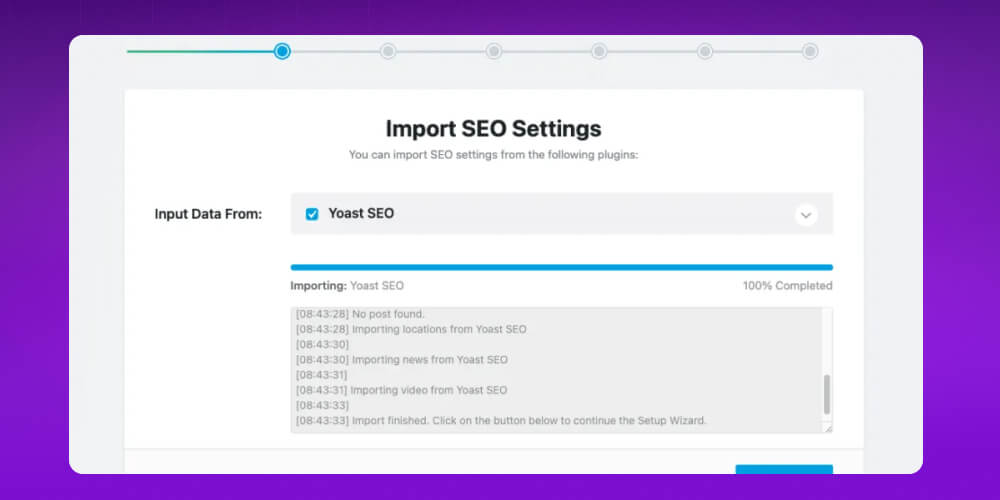Screen dimensions: 1000x500
Task: Go to the third grey upcoming step dot
Action: (x=599, y=52)
